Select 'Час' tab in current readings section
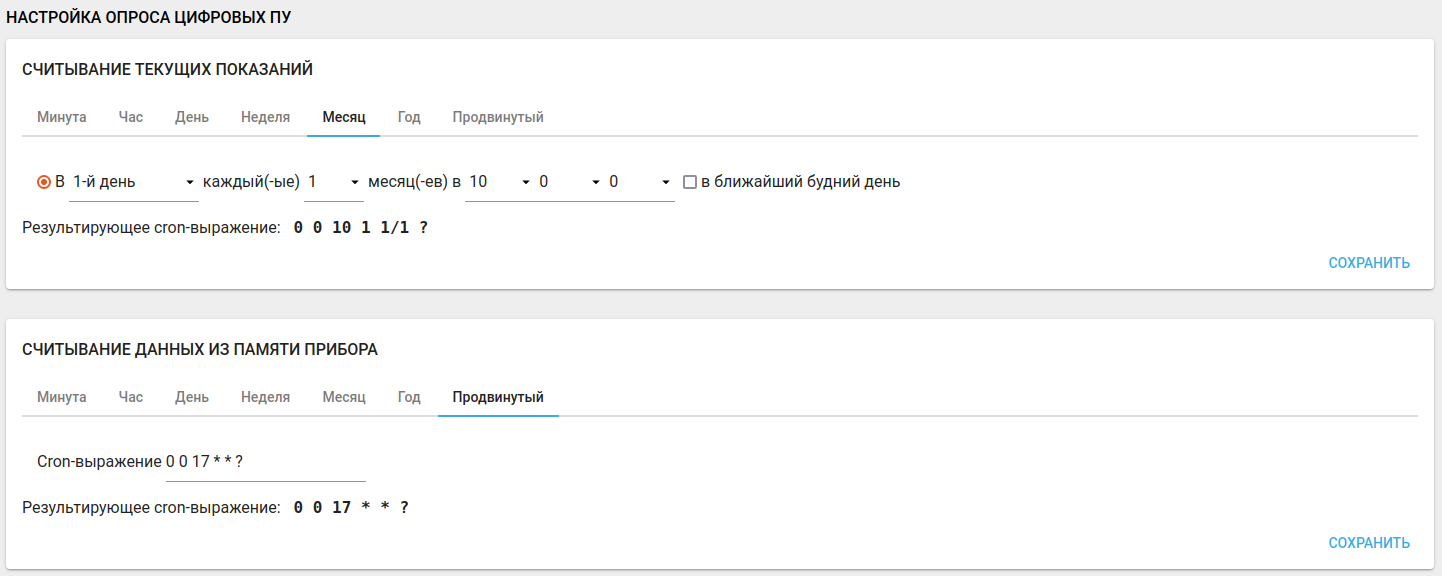This screenshot has height=576, width=1442. pyautogui.click(x=131, y=117)
